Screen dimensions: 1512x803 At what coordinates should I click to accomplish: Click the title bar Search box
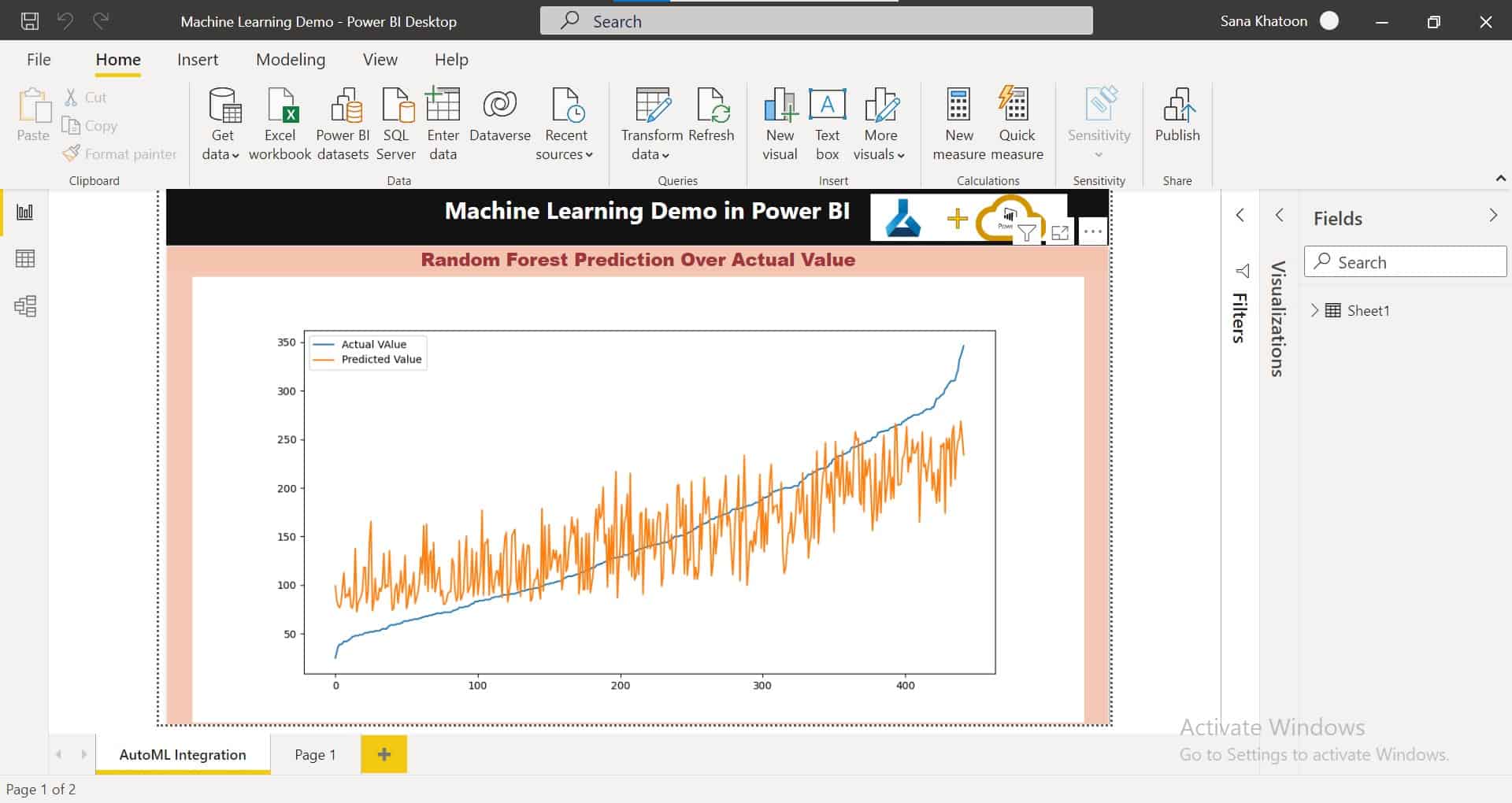(816, 21)
